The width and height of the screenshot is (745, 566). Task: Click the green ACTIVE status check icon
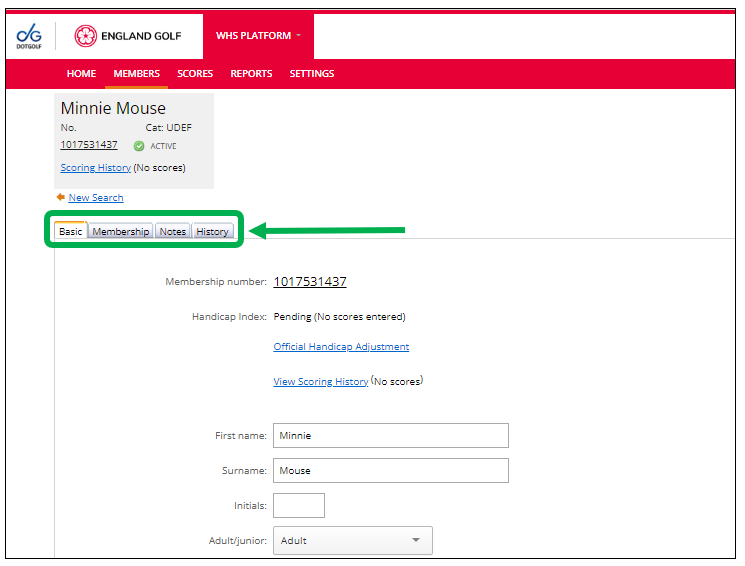tap(139, 146)
